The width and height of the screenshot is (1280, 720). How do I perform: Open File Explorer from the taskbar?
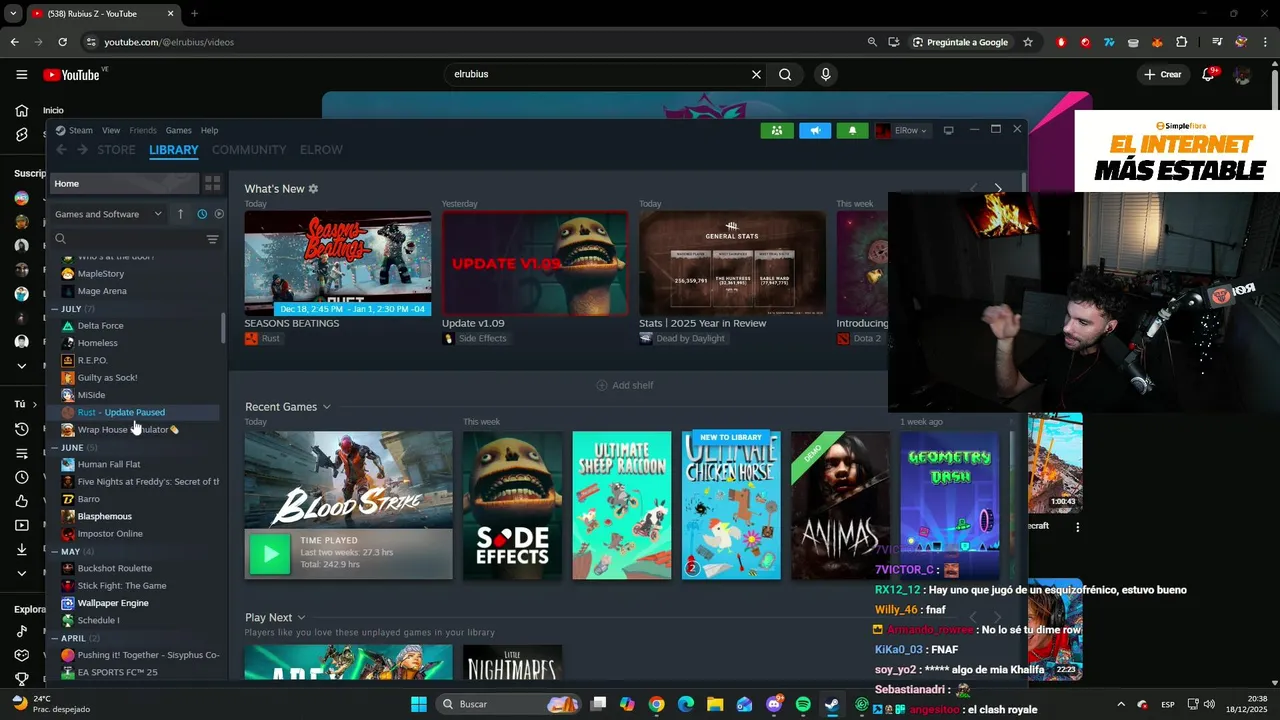[x=715, y=704]
